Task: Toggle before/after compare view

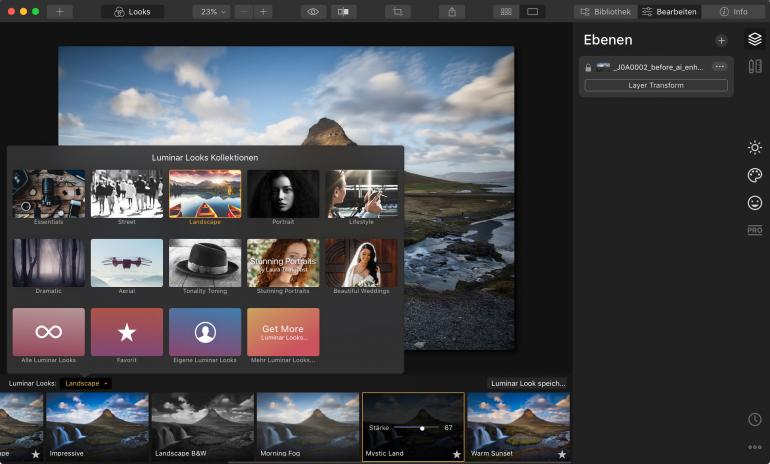Action: (x=343, y=12)
